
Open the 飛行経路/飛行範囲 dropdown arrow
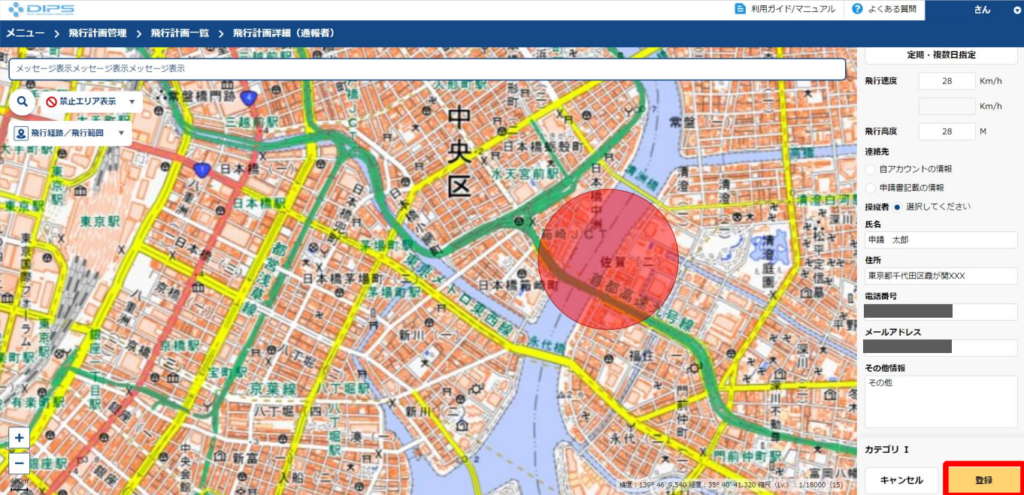click(121, 133)
